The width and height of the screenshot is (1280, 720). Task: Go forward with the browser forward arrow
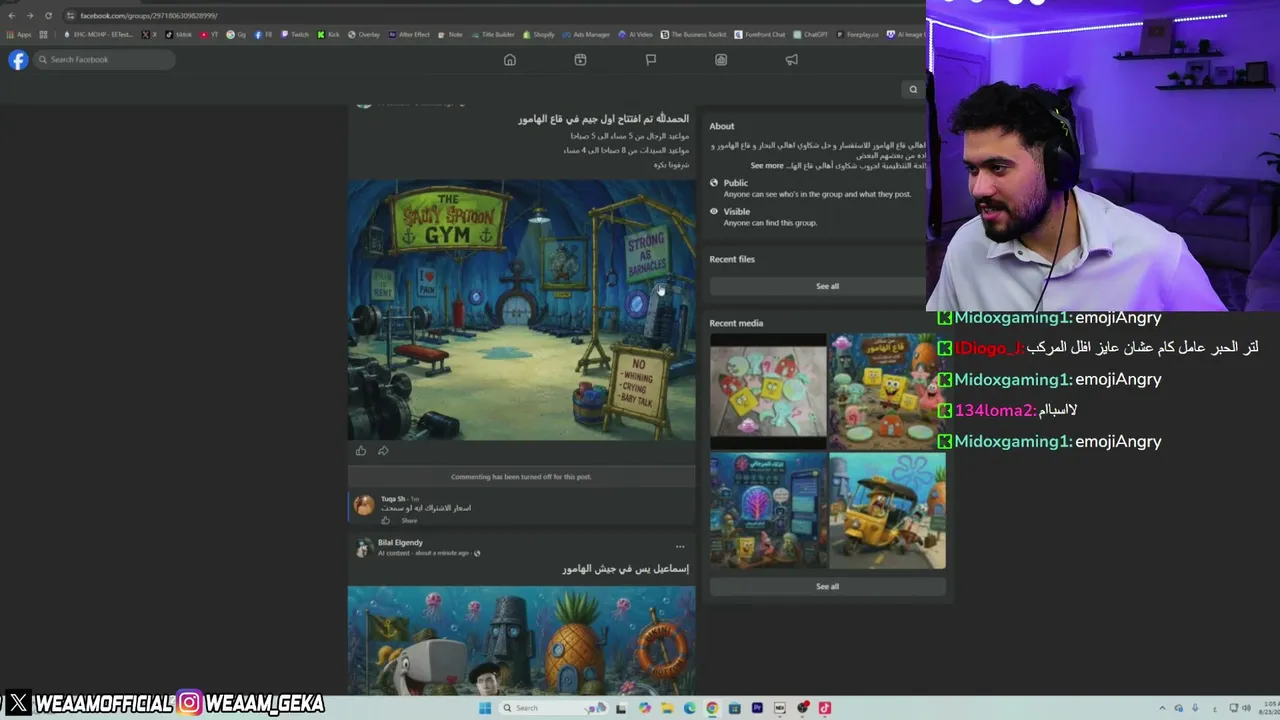point(30,16)
